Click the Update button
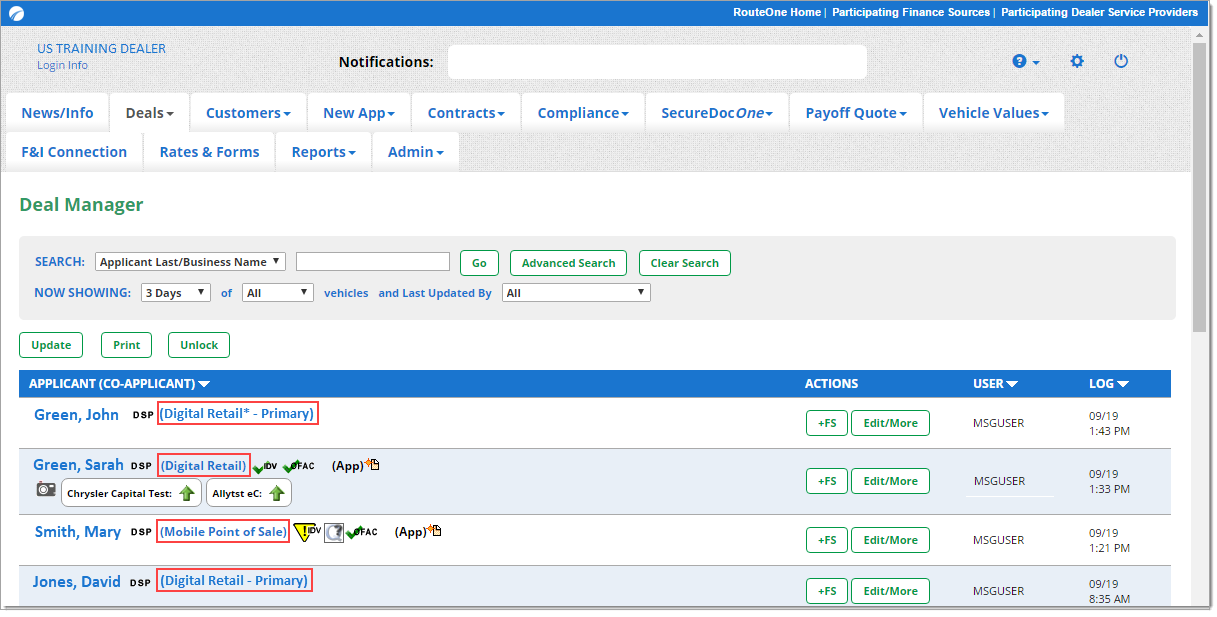 [51, 345]
